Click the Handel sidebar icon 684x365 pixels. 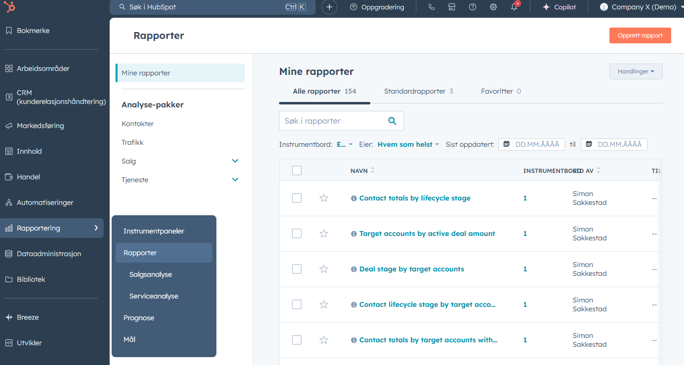pyautogui.click(x=9, y=177)
